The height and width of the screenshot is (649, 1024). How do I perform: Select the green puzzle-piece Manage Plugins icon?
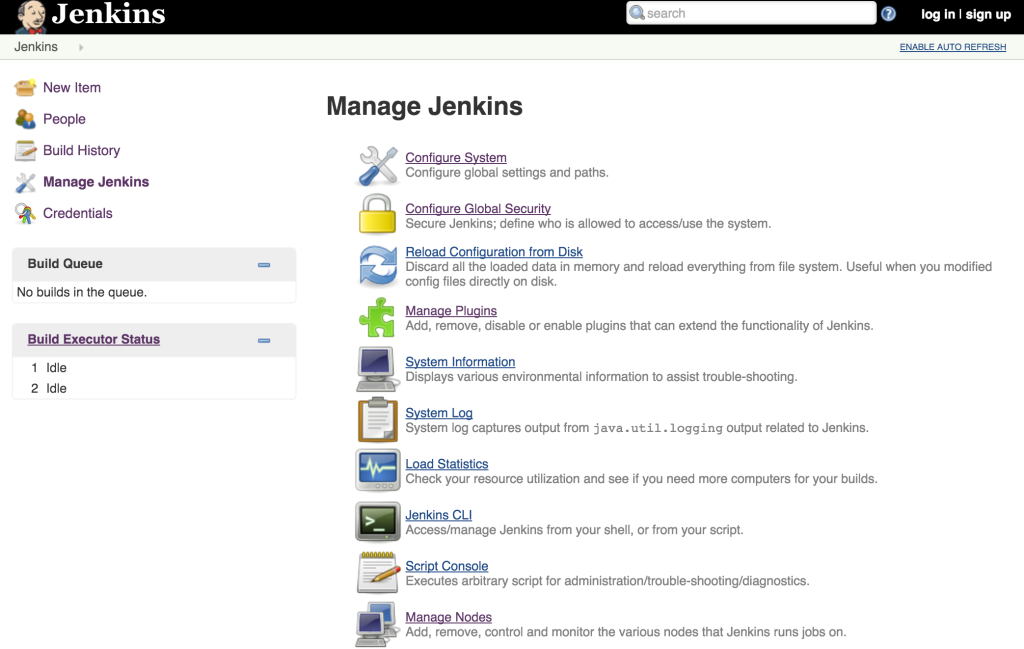(x=377, y=317)
